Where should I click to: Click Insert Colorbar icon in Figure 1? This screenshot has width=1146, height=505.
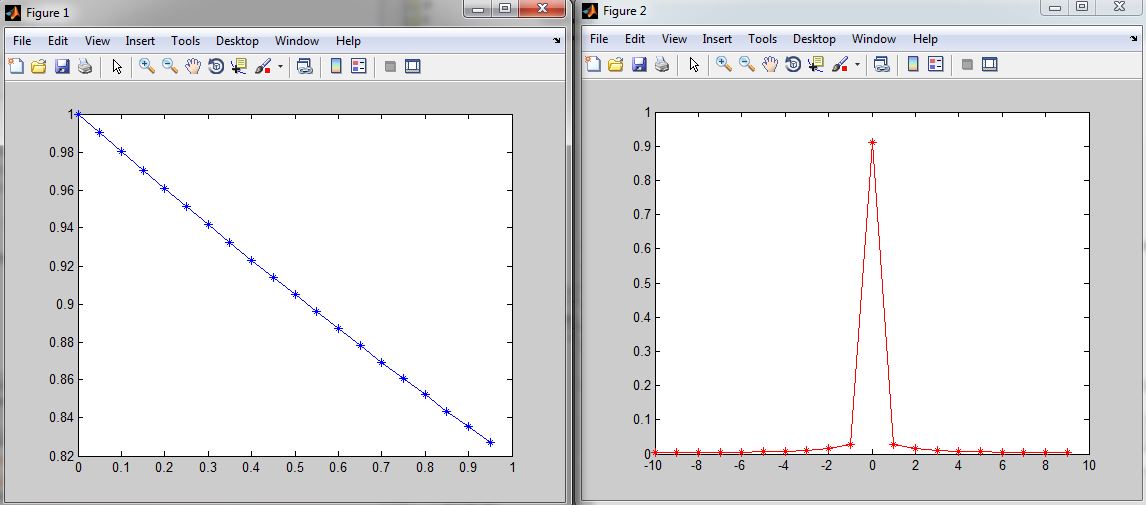[336, 67]
